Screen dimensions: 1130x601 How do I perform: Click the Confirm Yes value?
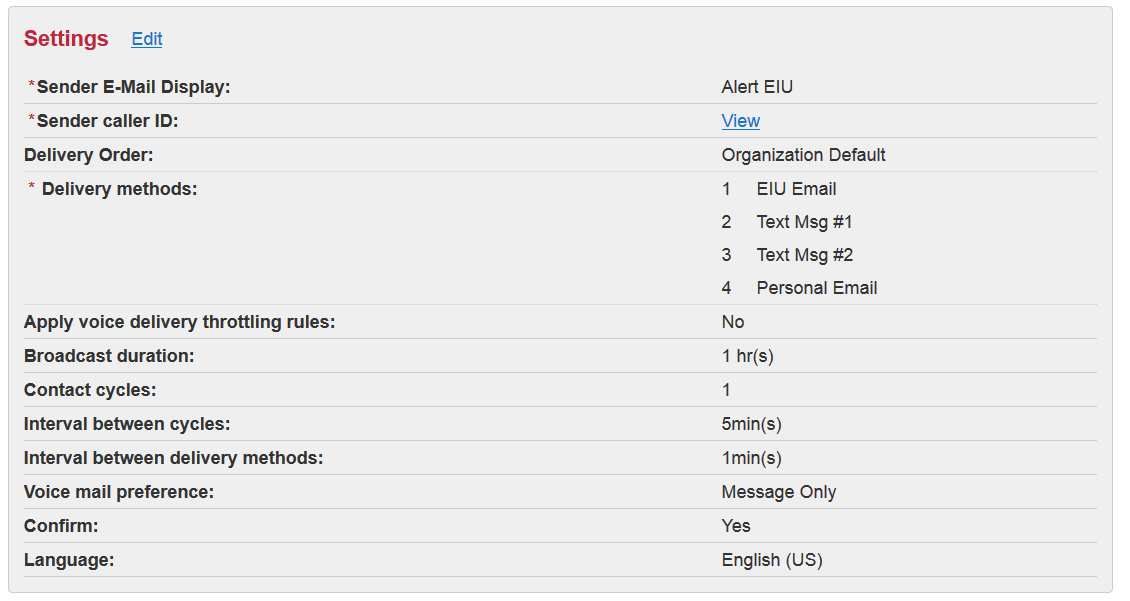tap(736, 526)
